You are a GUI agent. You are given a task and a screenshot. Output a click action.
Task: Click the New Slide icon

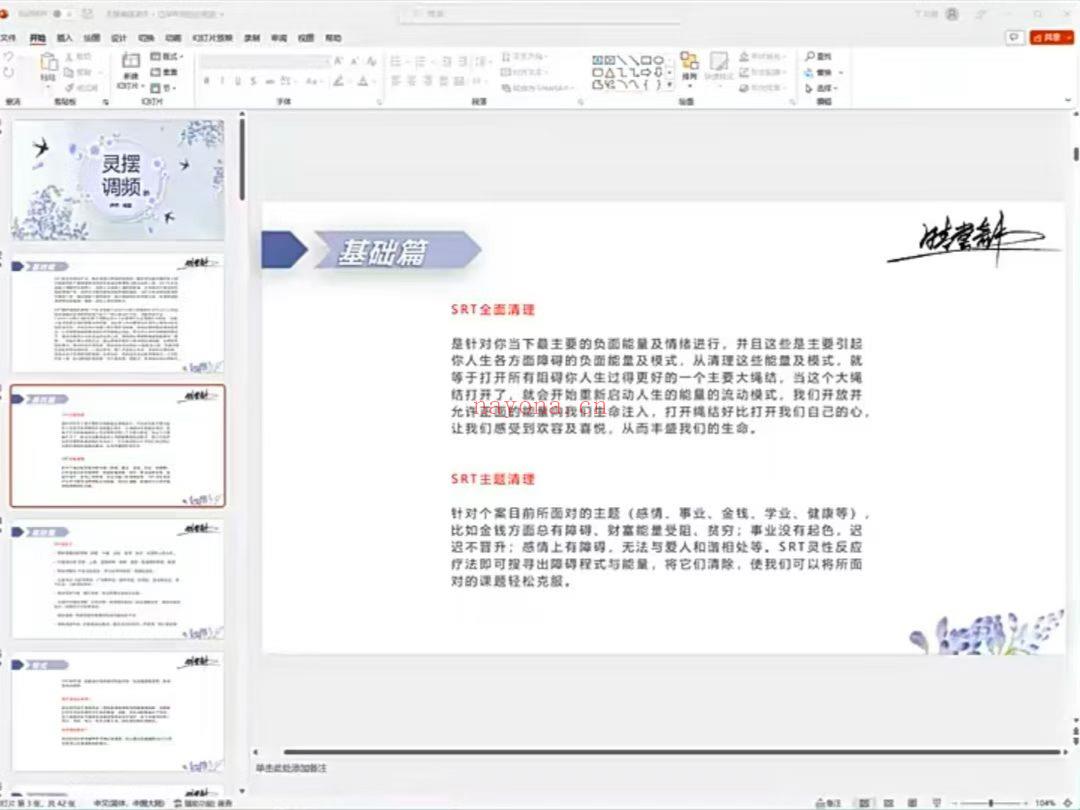pyautogui.click(x=130, y=62)
